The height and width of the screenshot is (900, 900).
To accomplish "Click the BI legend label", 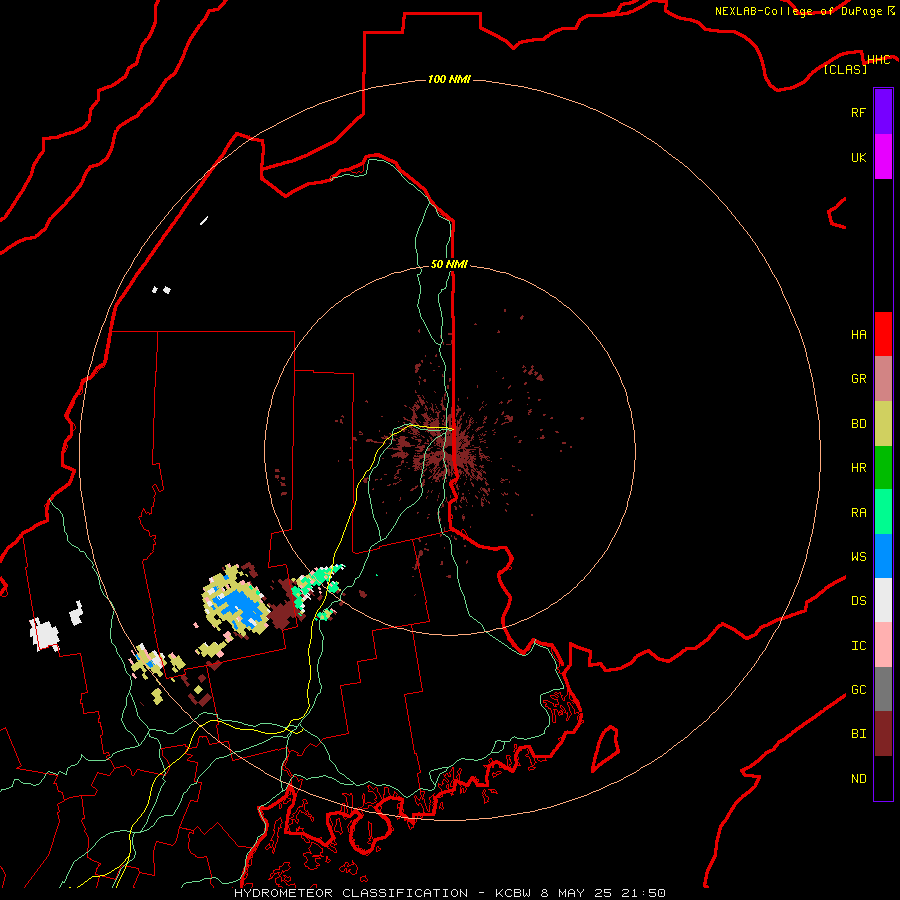I will pos(858,734).
